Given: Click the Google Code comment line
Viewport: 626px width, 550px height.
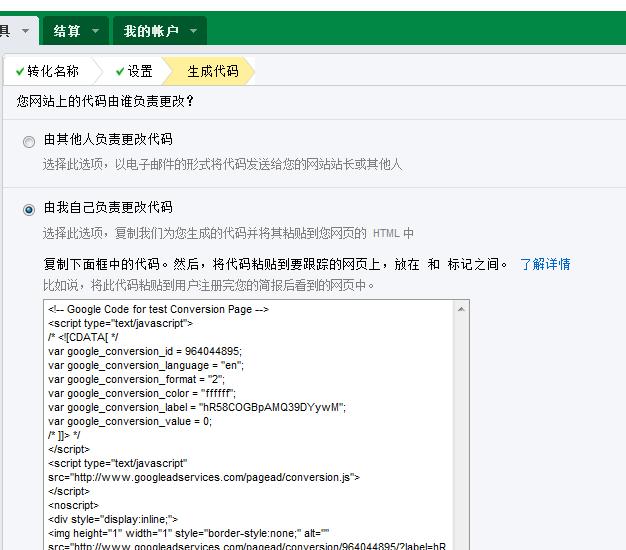Looking at the screenshot, I should pyautogui.click(x=158, y=309).
